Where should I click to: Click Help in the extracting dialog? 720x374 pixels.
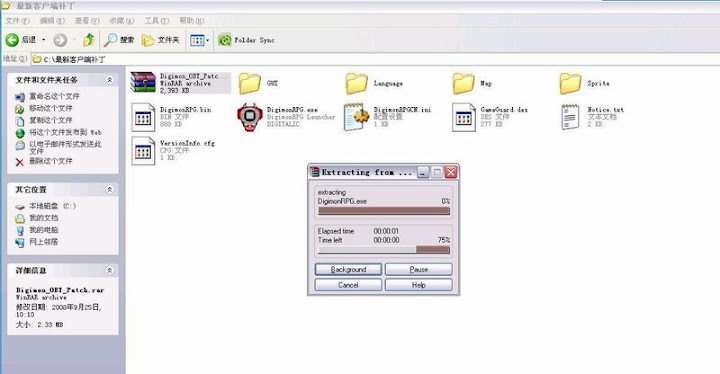pyautogui.click(x=418, y=285)
